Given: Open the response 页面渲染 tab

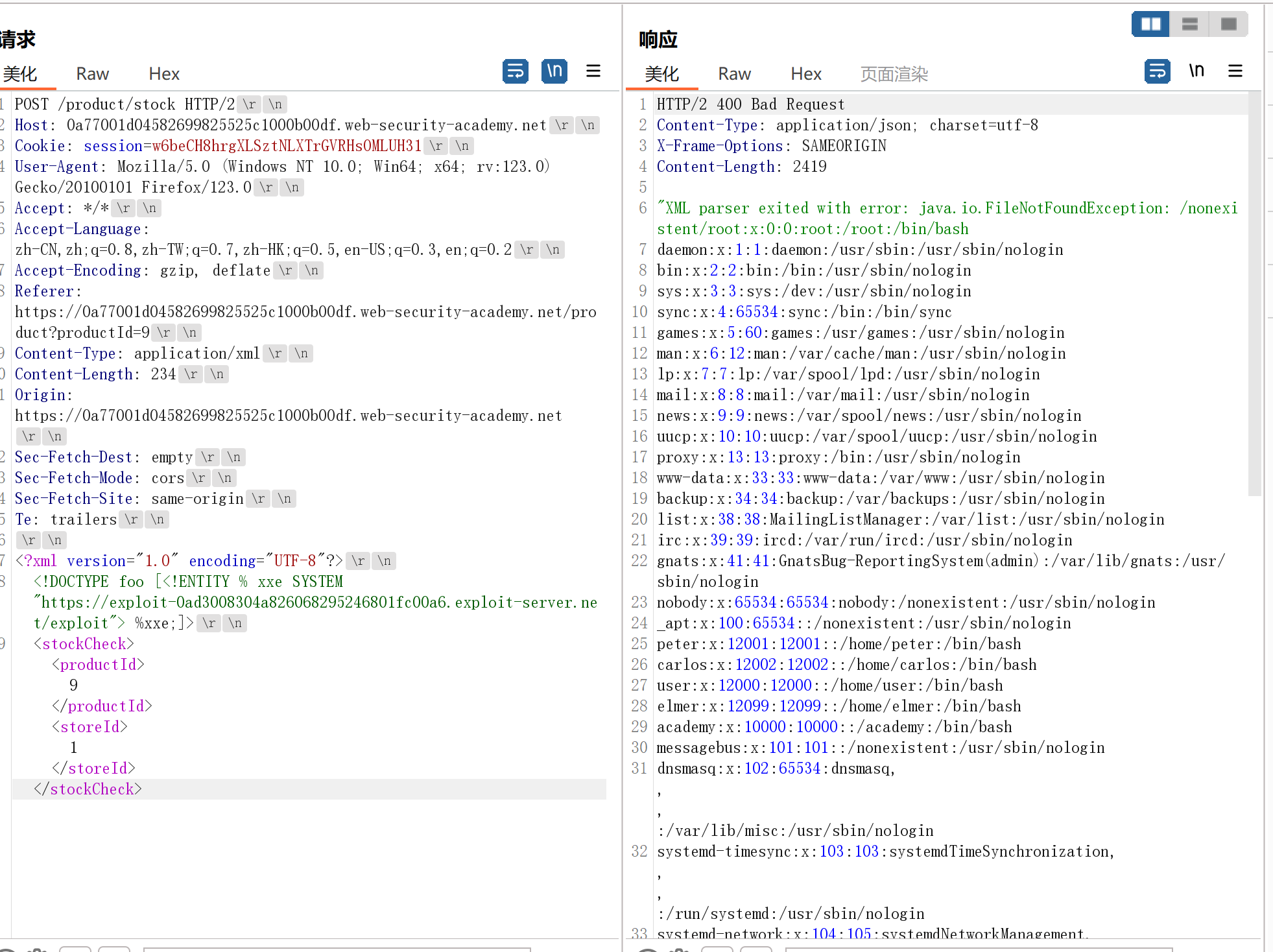Looking at the screenshot, I should click(x=894, y=74).
